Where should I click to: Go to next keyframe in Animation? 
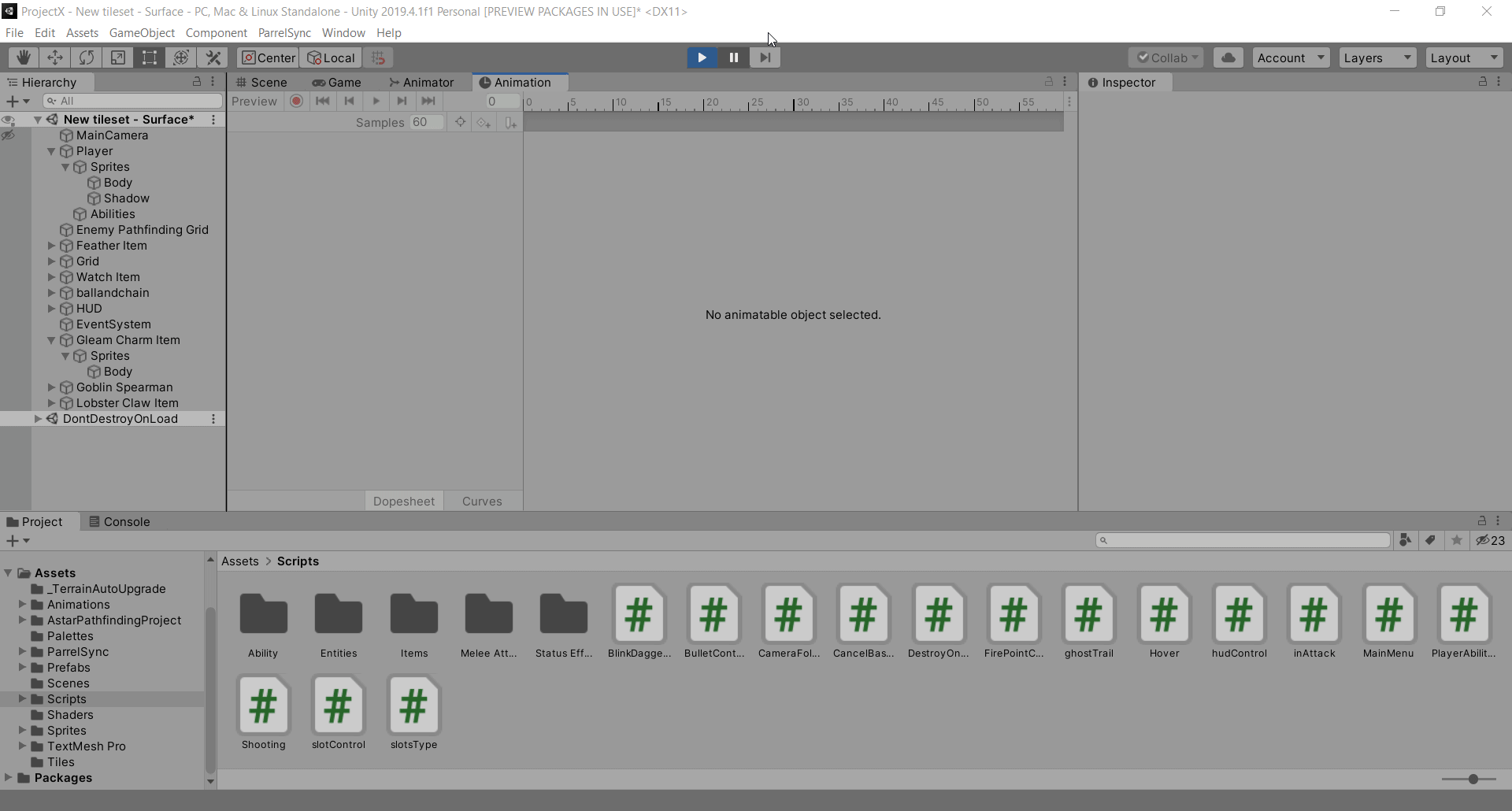402,101
